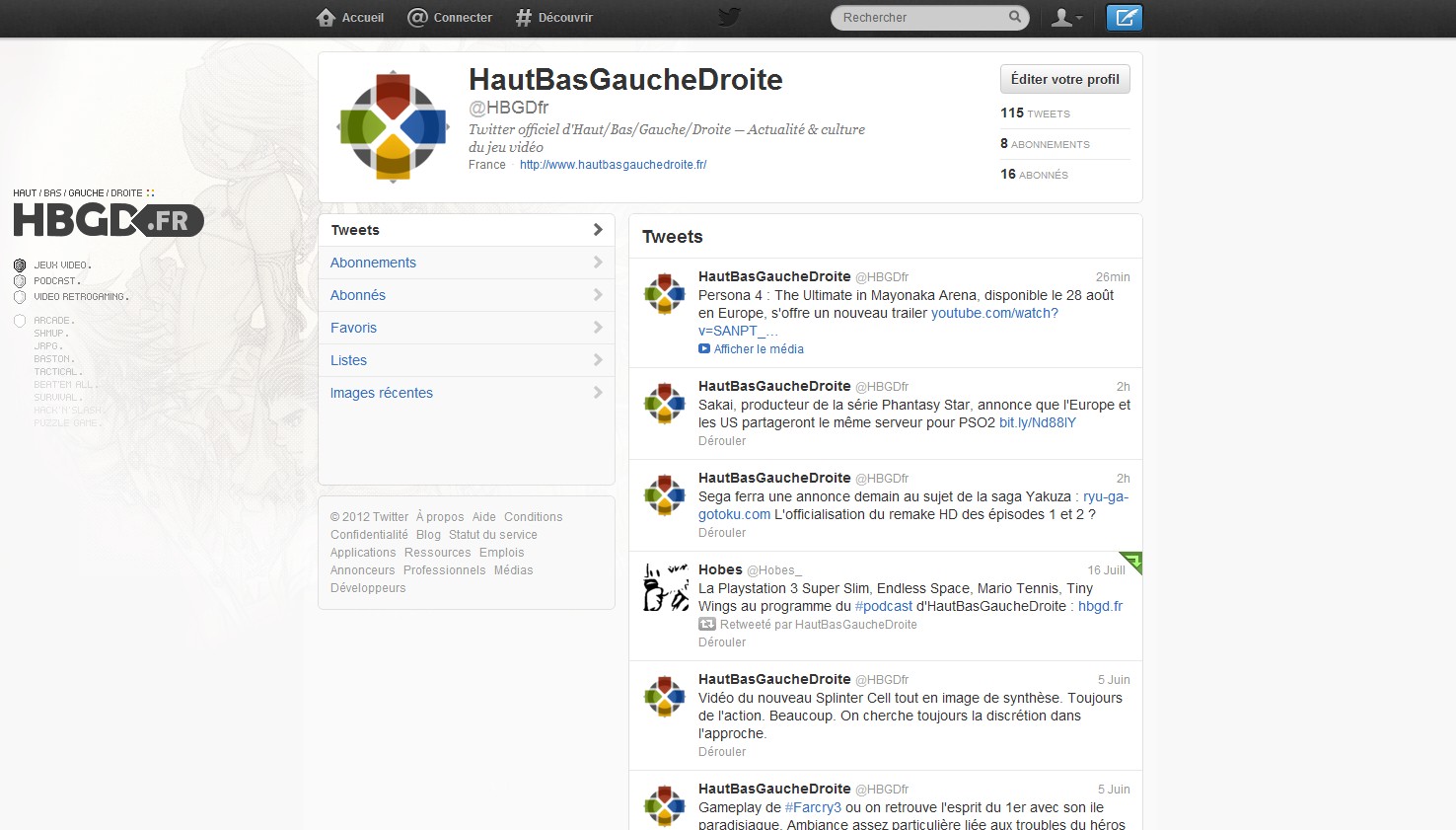Expand the Yakuza tweet with Dérouler
Image resolution: width=1456 pixels, height=830 pixels.
point(722,533)
